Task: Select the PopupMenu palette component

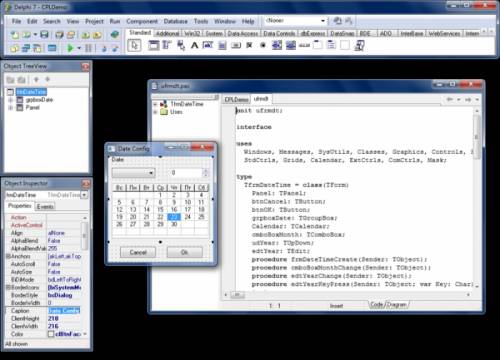Action: [x=181, y=45]
